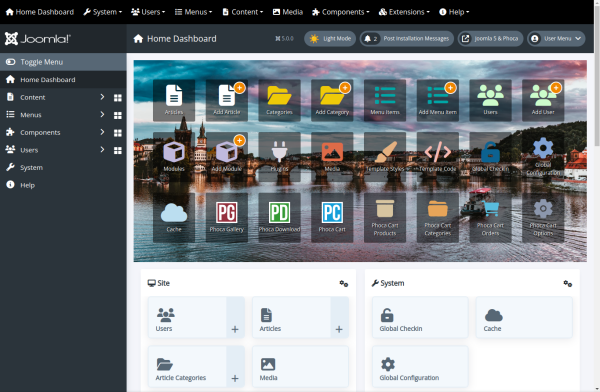Open the Phoca Cart Products box icon
Image resolution: width=600 pixels, height=392 pixels.
[x=385, y=217]
